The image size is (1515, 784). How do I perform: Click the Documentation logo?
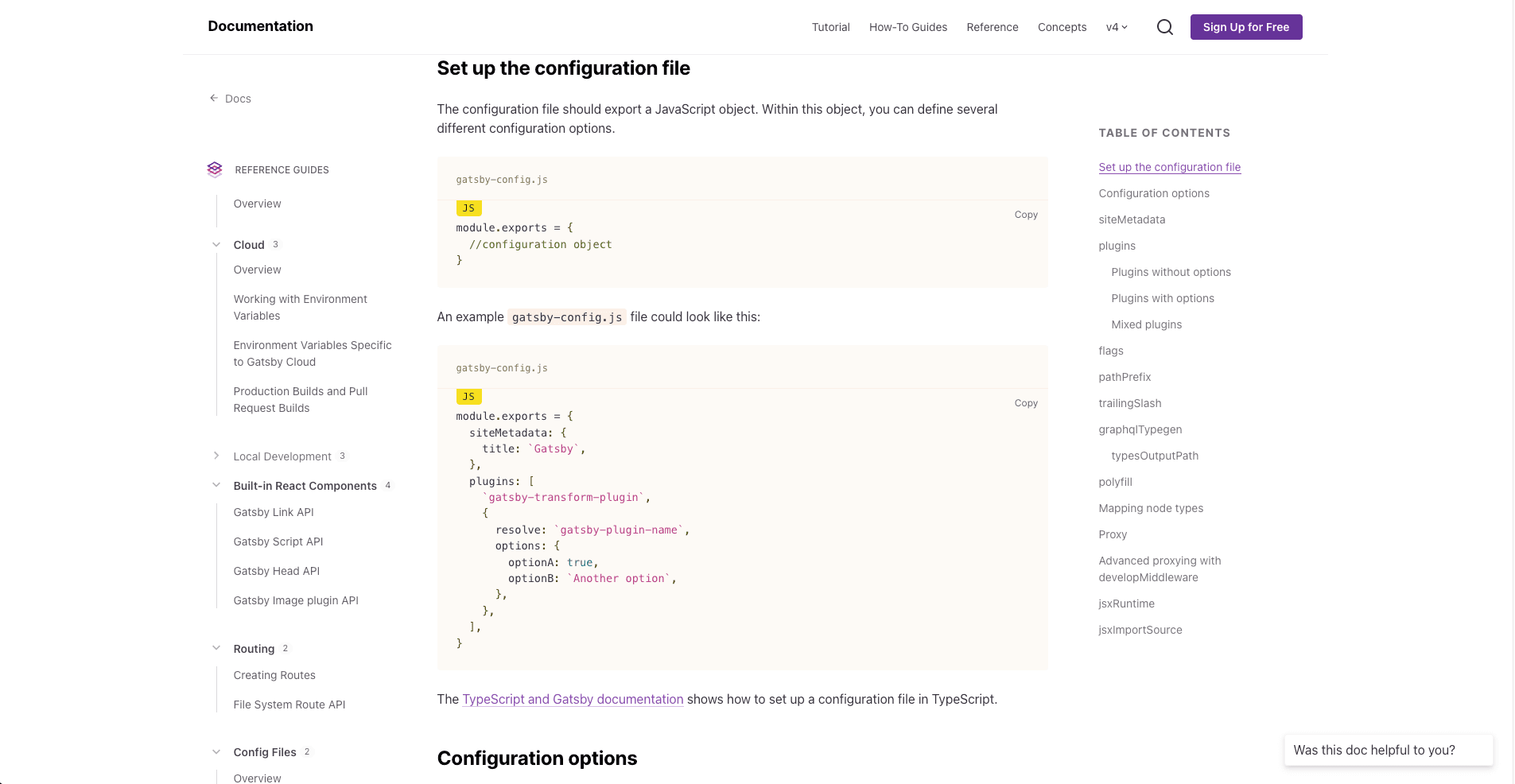(x=259, y=25)
